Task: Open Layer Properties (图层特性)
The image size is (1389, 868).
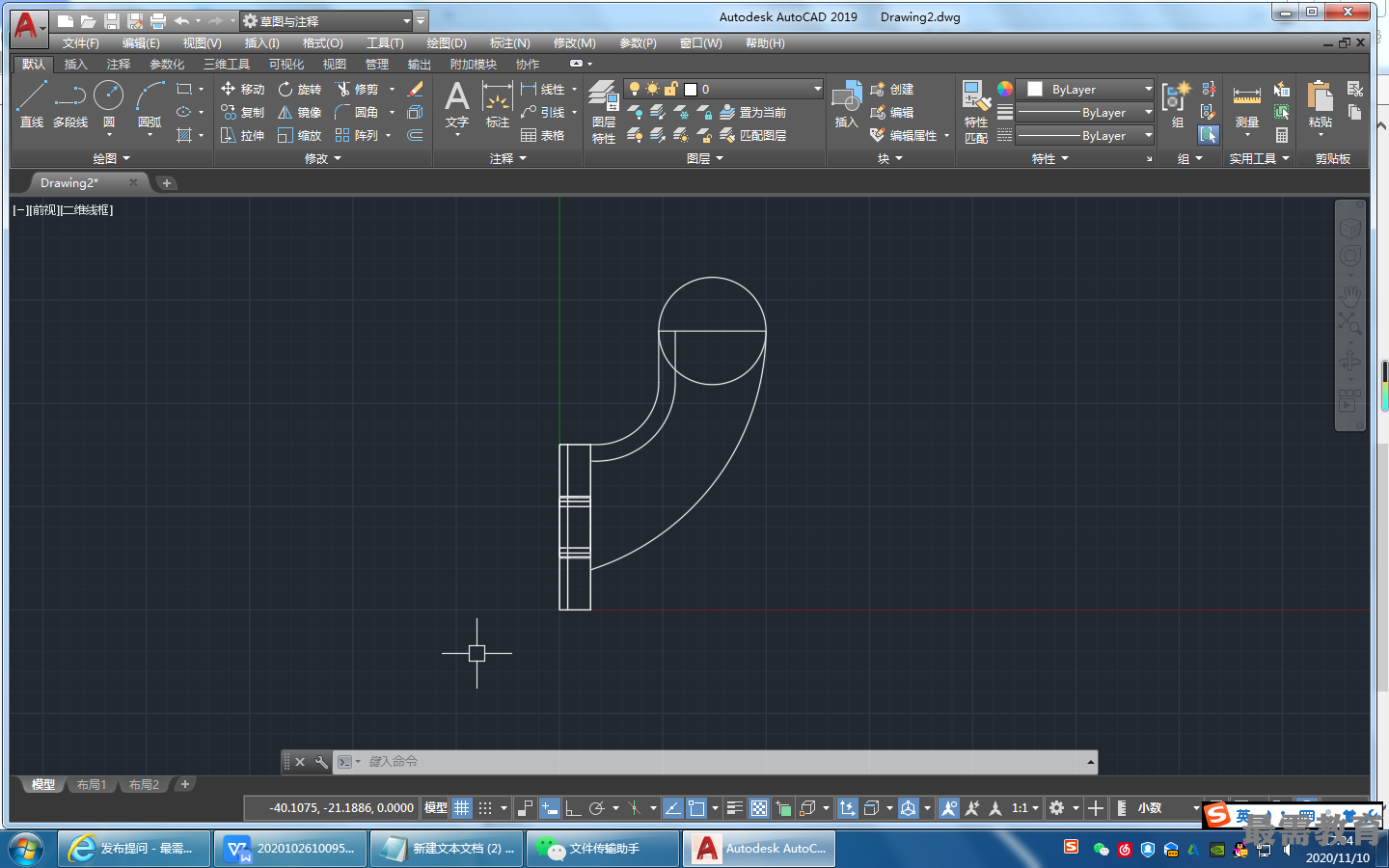Action: click(x=604, y=112)
